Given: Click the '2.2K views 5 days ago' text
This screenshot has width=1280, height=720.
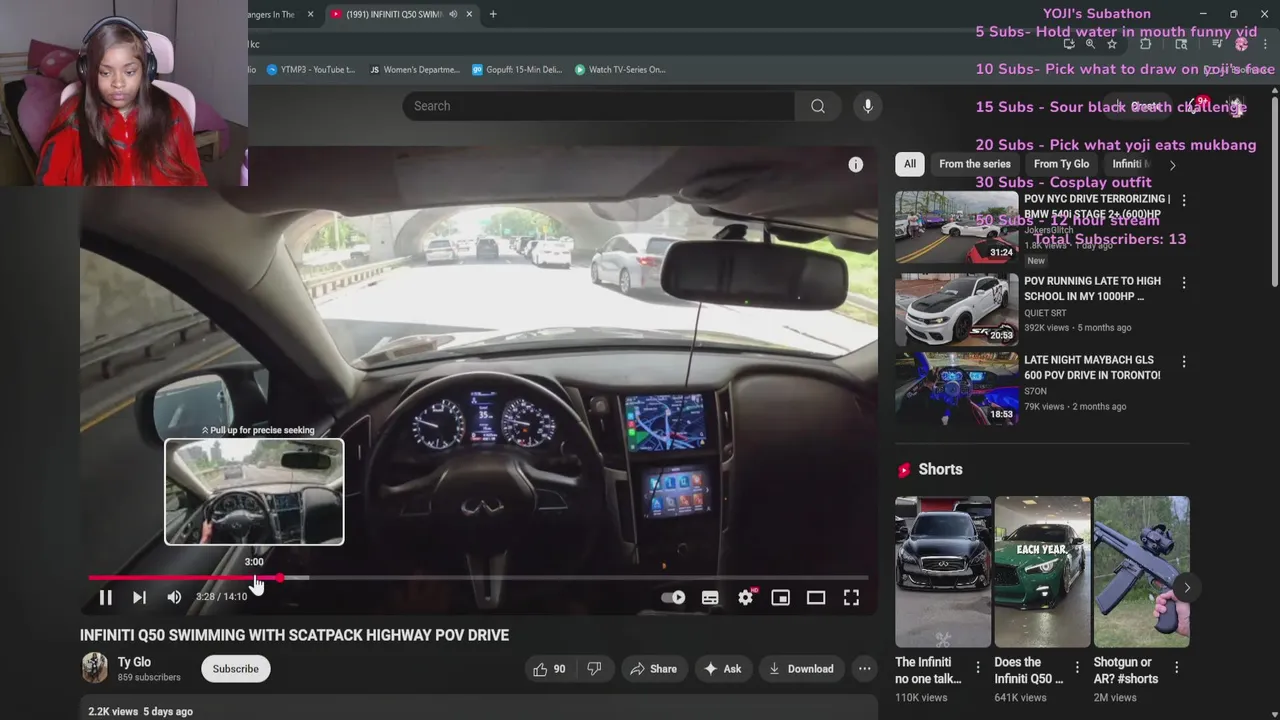Looking at the screenshot, I should pos(140,711).
